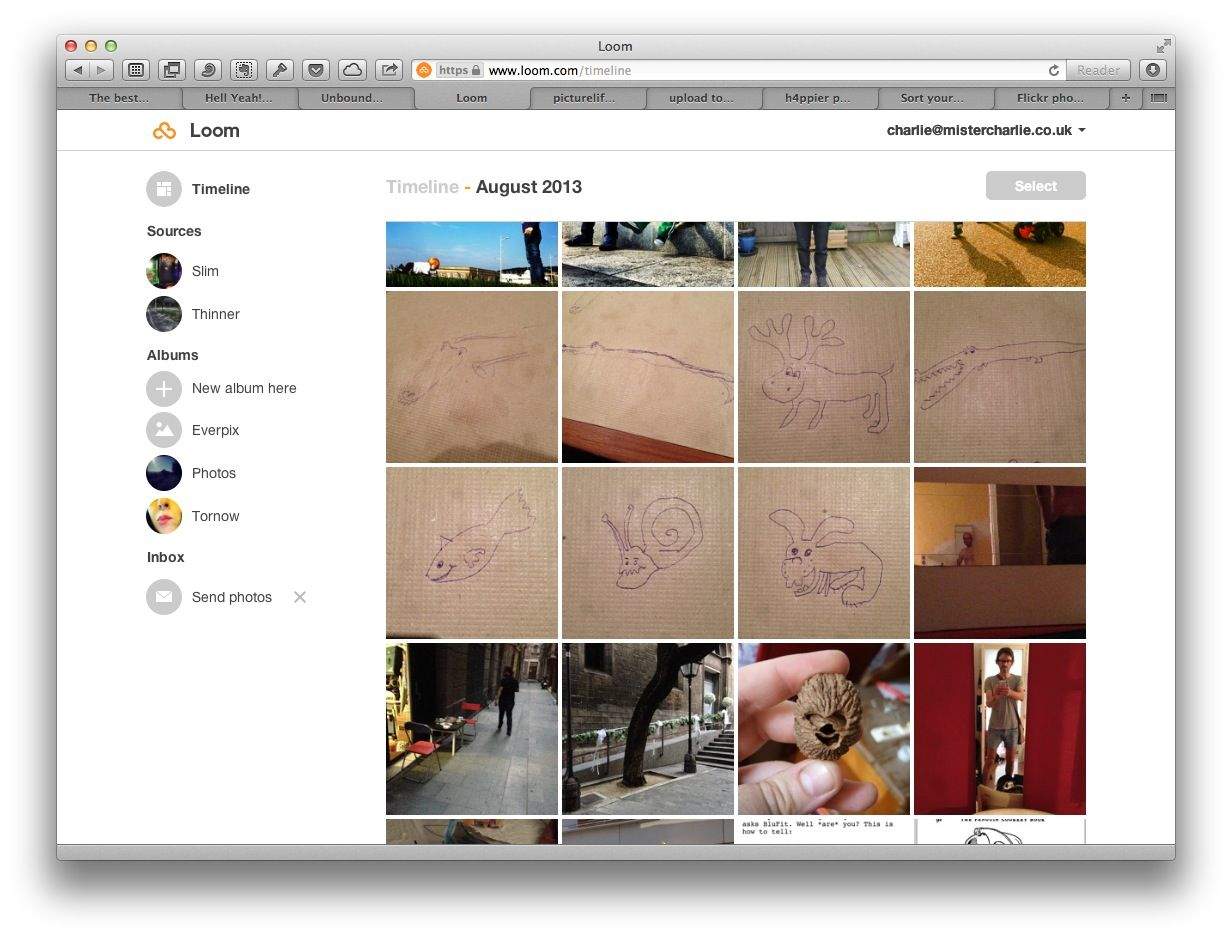The height and width of the screenshot is (939, 1232).
Task: Show Safari downloads via arrow icon
Action: tap(1153, 70)
